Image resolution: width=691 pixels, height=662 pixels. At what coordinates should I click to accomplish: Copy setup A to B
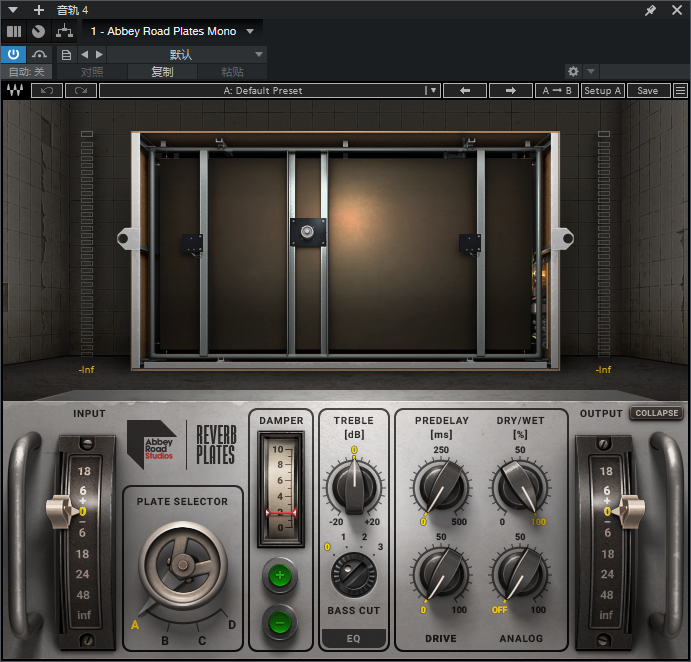pos(557,90)
